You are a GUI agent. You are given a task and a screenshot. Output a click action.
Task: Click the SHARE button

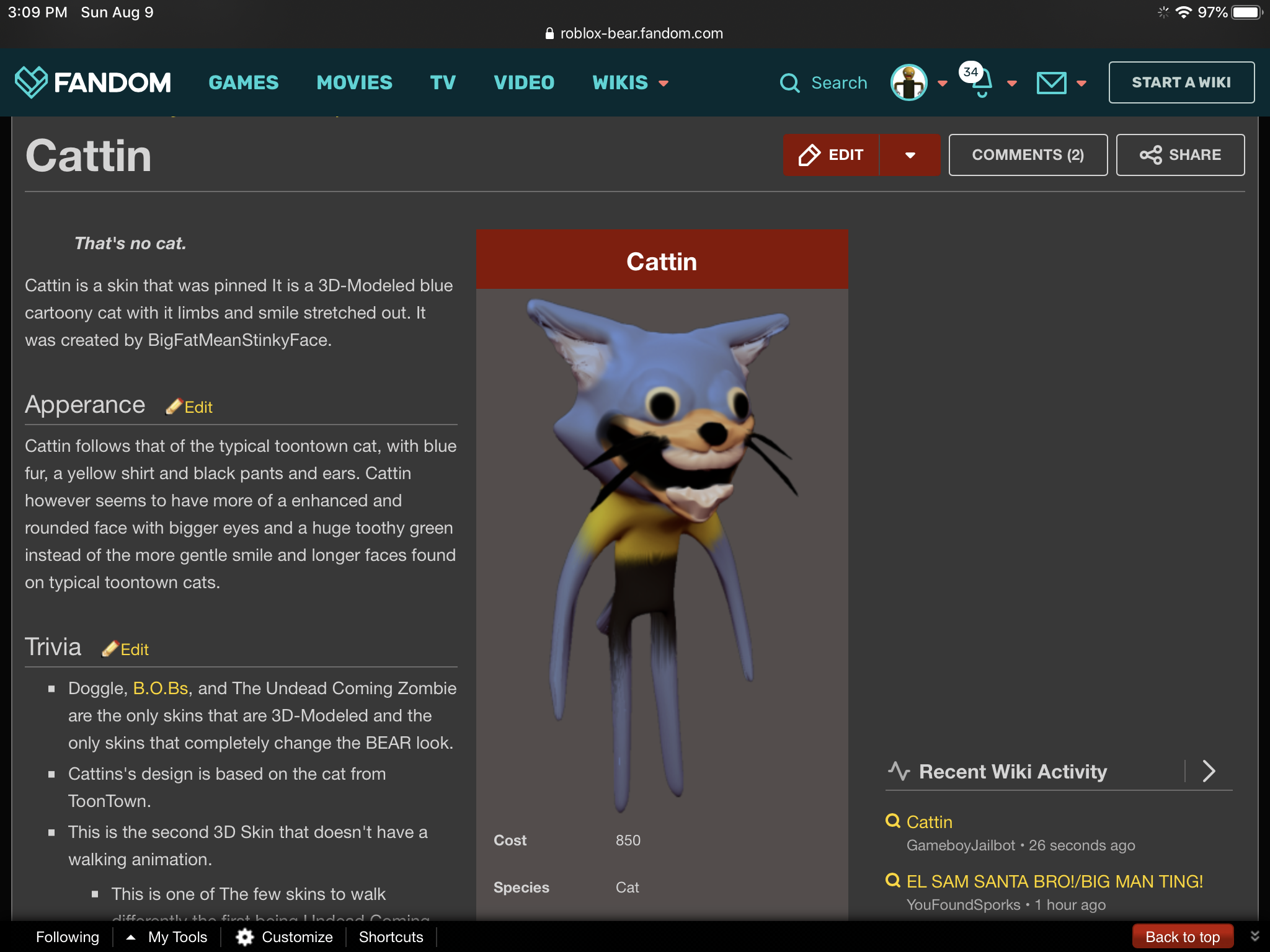point(1180,155)
